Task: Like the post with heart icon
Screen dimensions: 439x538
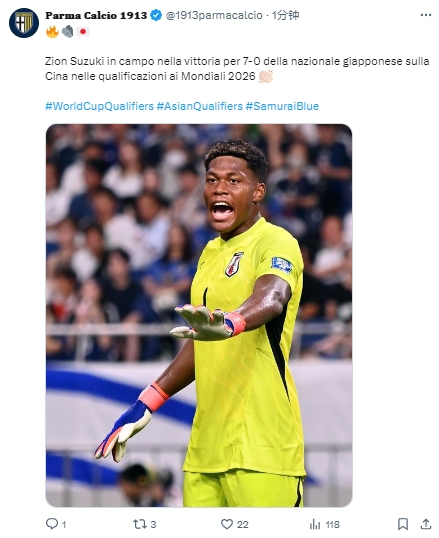Action: tap(227, 524)
